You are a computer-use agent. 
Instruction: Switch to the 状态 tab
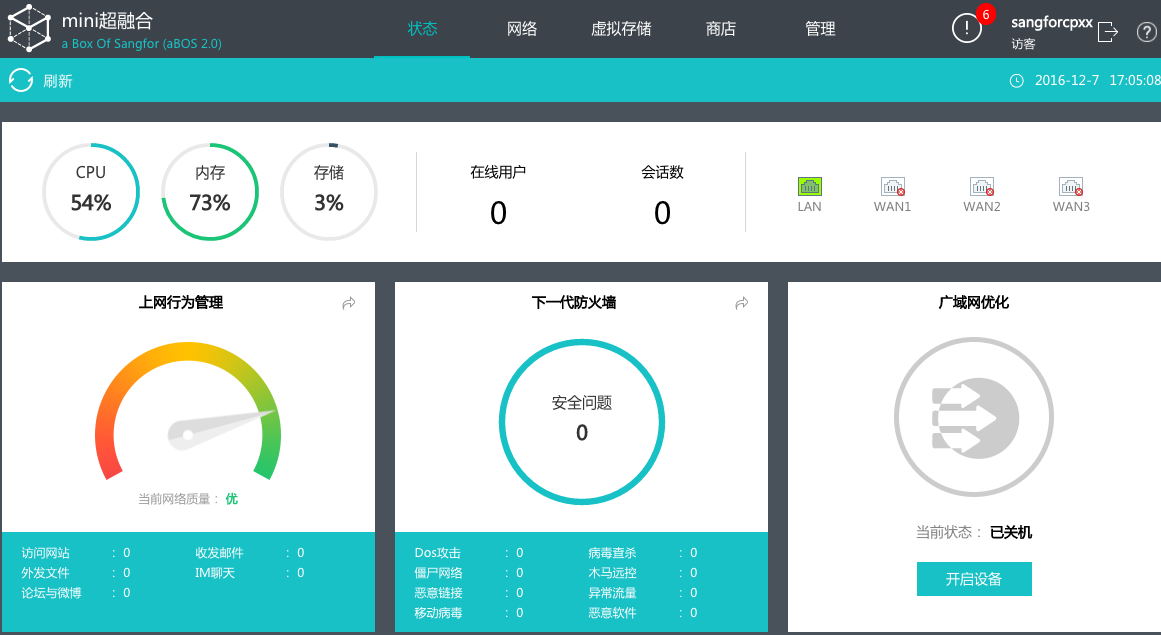[x=422, y=29]
